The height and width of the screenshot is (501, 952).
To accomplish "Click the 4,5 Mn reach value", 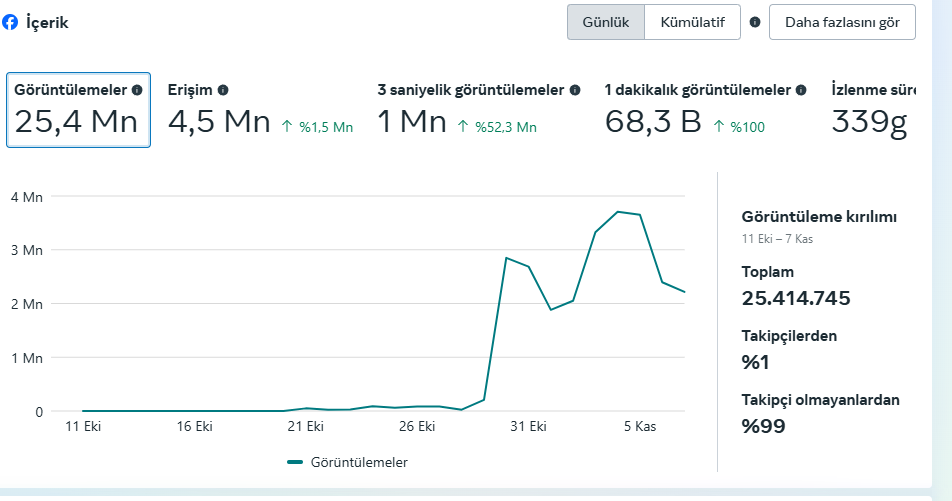I will point(219,121).
